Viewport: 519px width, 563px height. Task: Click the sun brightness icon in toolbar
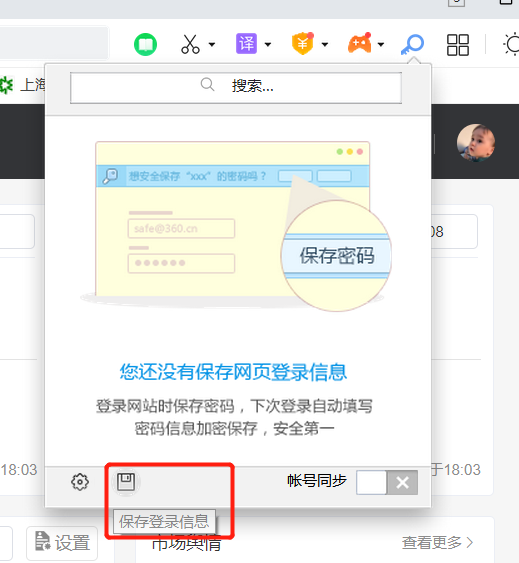(x=511, y=45)
